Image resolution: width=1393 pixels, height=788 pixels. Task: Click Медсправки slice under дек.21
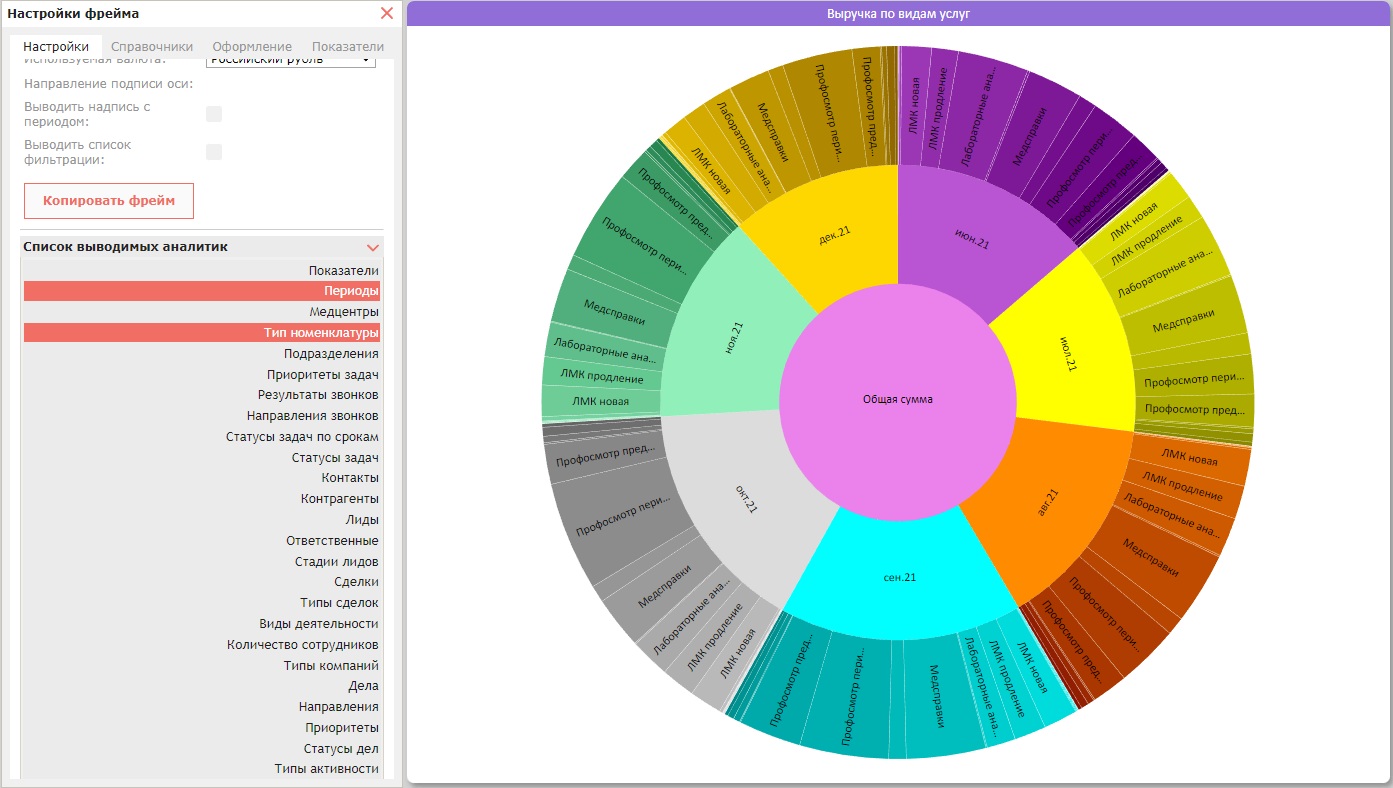pos(776,134)
